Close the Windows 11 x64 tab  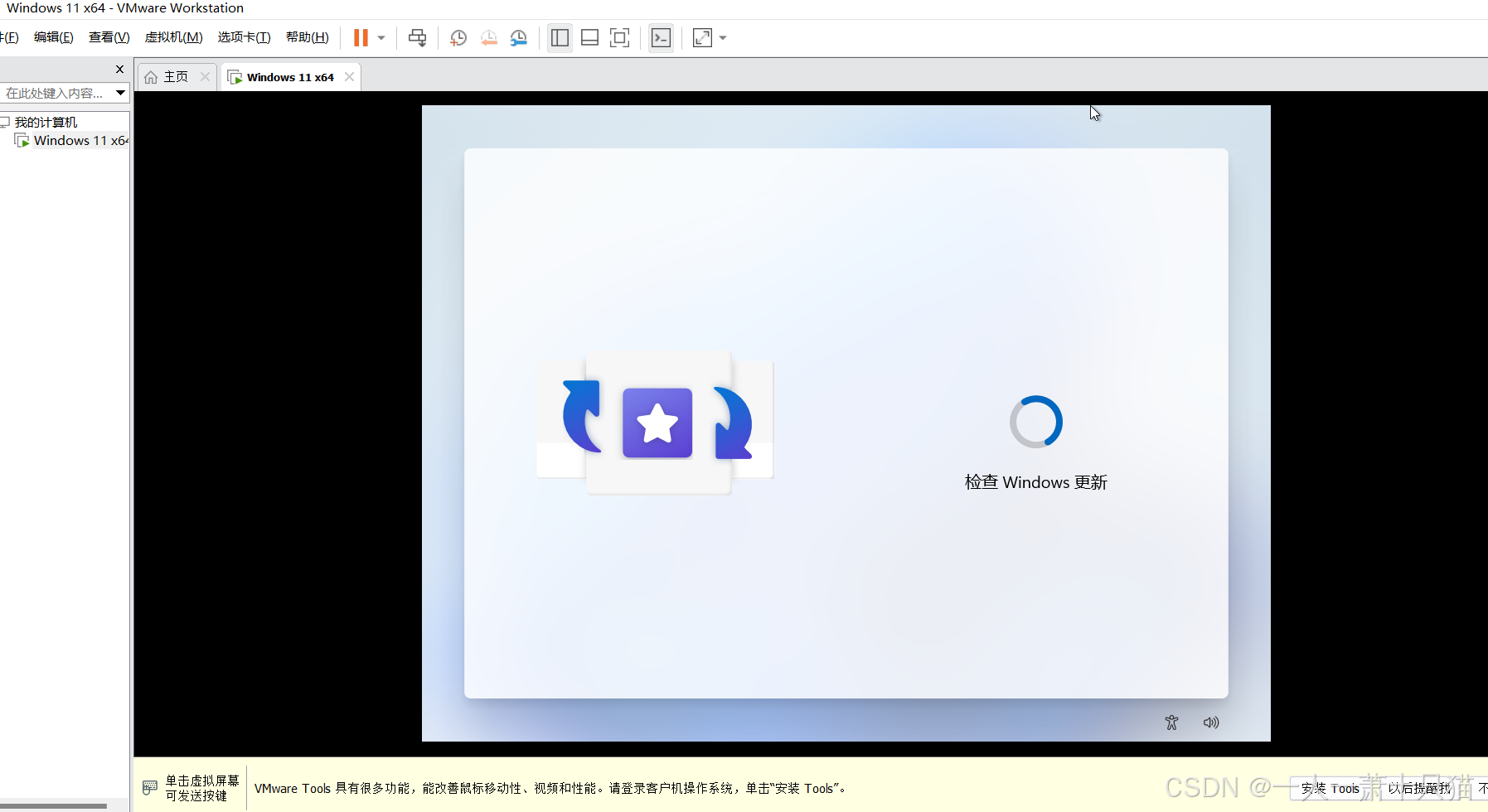[349, 77]
